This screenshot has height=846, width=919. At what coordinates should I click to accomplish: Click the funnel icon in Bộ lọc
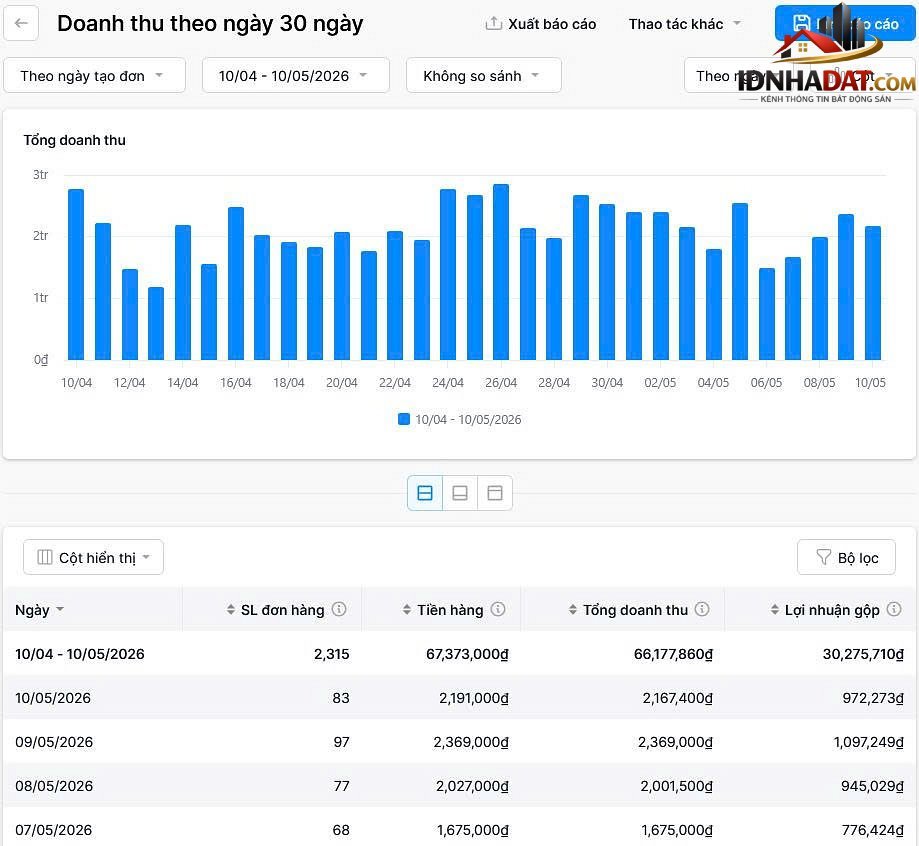click(x=823, y=557)
